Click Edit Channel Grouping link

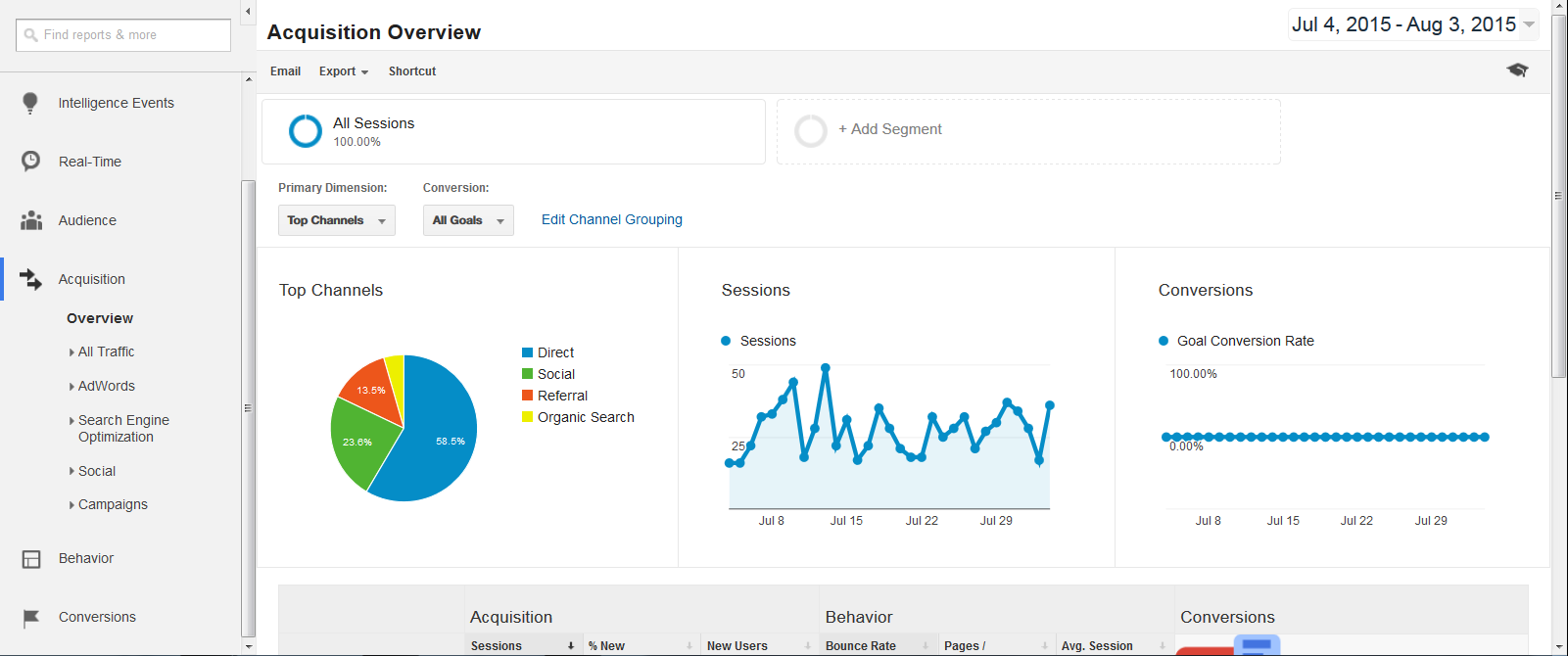point(612,219)
